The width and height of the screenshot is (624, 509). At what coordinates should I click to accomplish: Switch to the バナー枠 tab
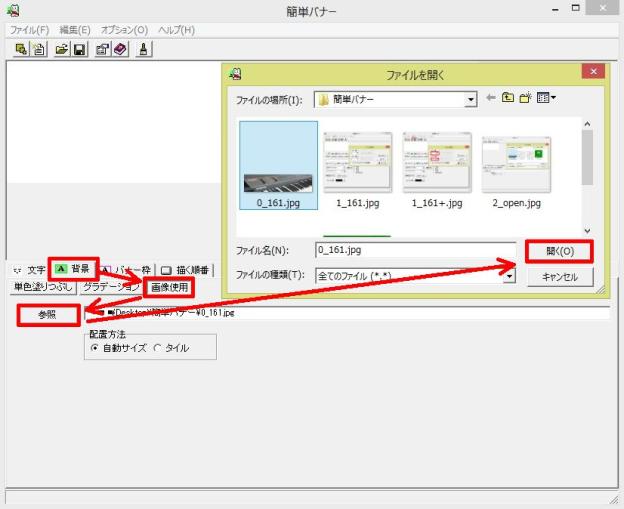(127, 270)
